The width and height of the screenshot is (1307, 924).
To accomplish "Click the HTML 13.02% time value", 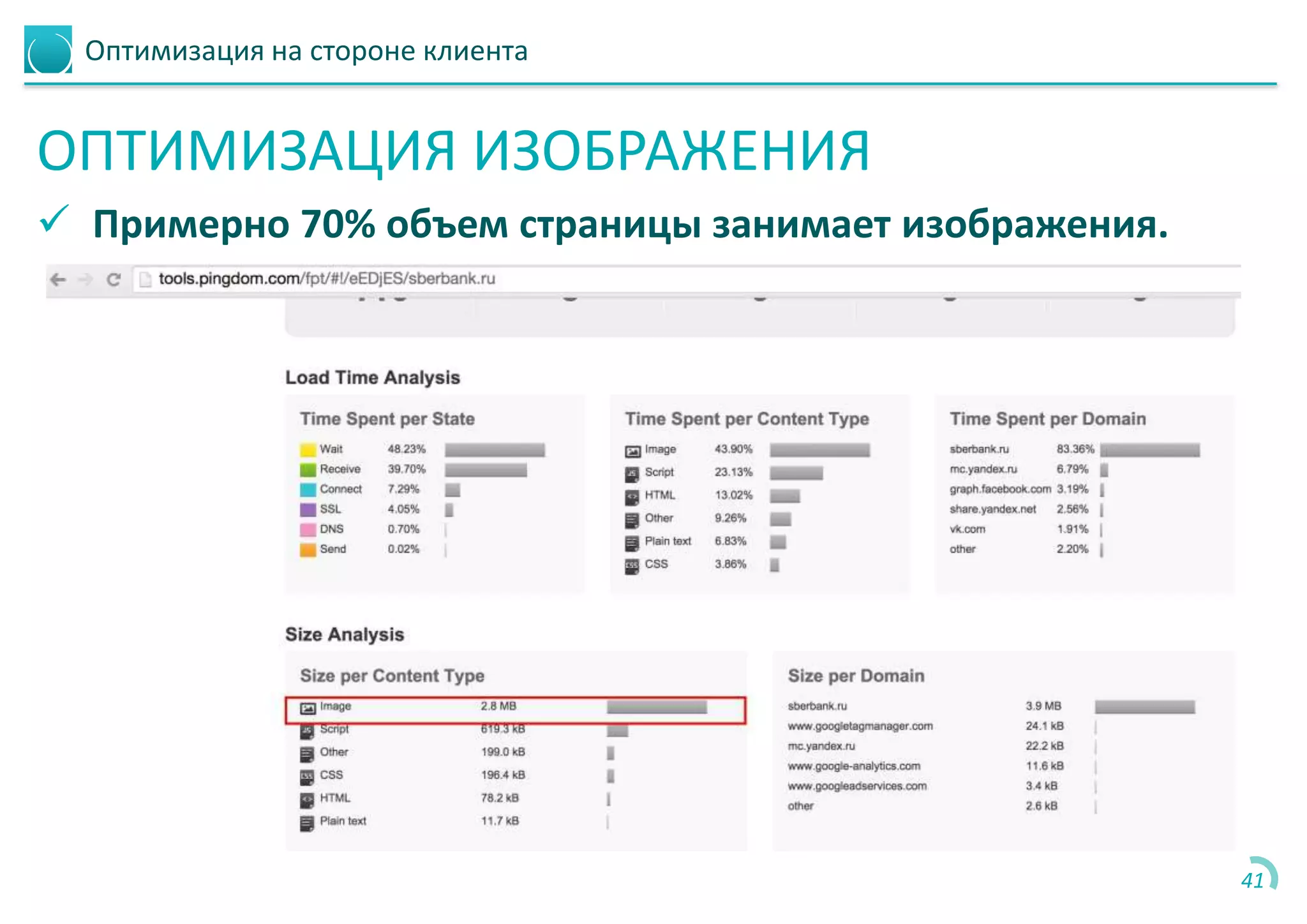I will tap(733, 495).
